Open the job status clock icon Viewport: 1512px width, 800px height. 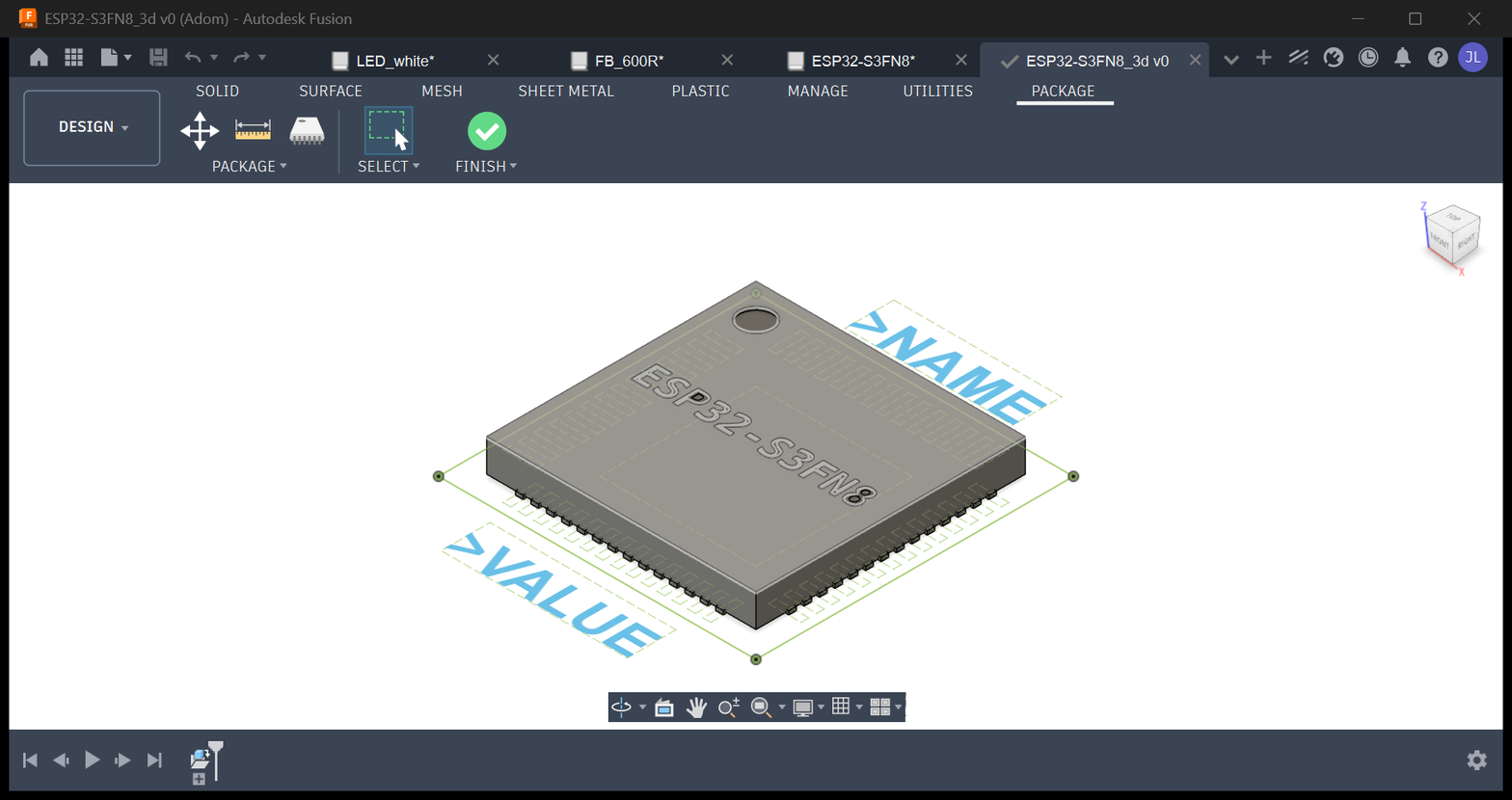1368,58
